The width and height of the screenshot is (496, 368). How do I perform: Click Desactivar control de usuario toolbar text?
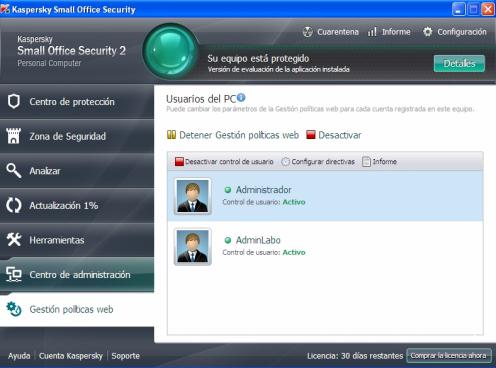point(229,162)
